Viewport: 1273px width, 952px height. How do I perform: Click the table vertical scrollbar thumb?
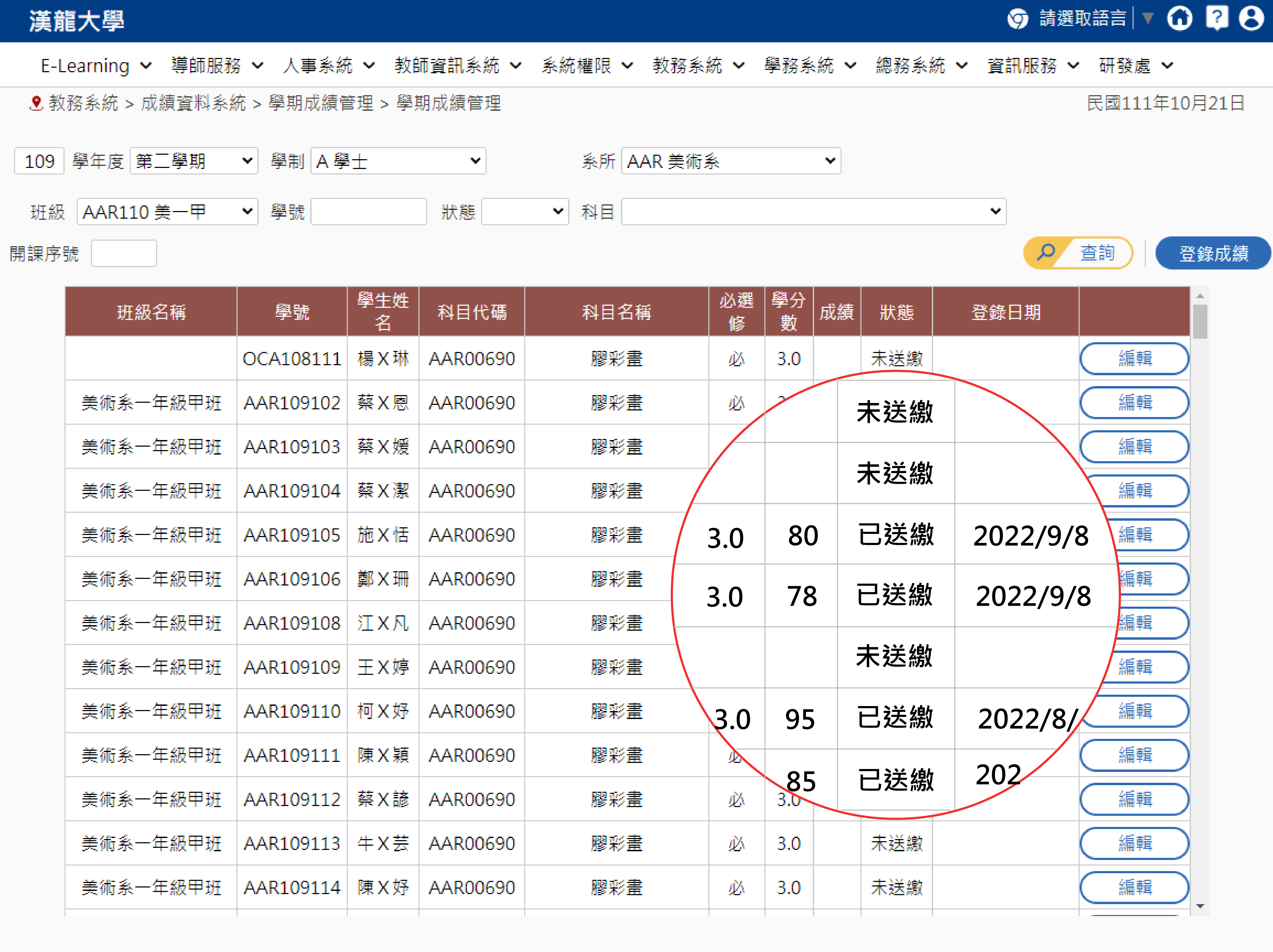click(1200, 322)
